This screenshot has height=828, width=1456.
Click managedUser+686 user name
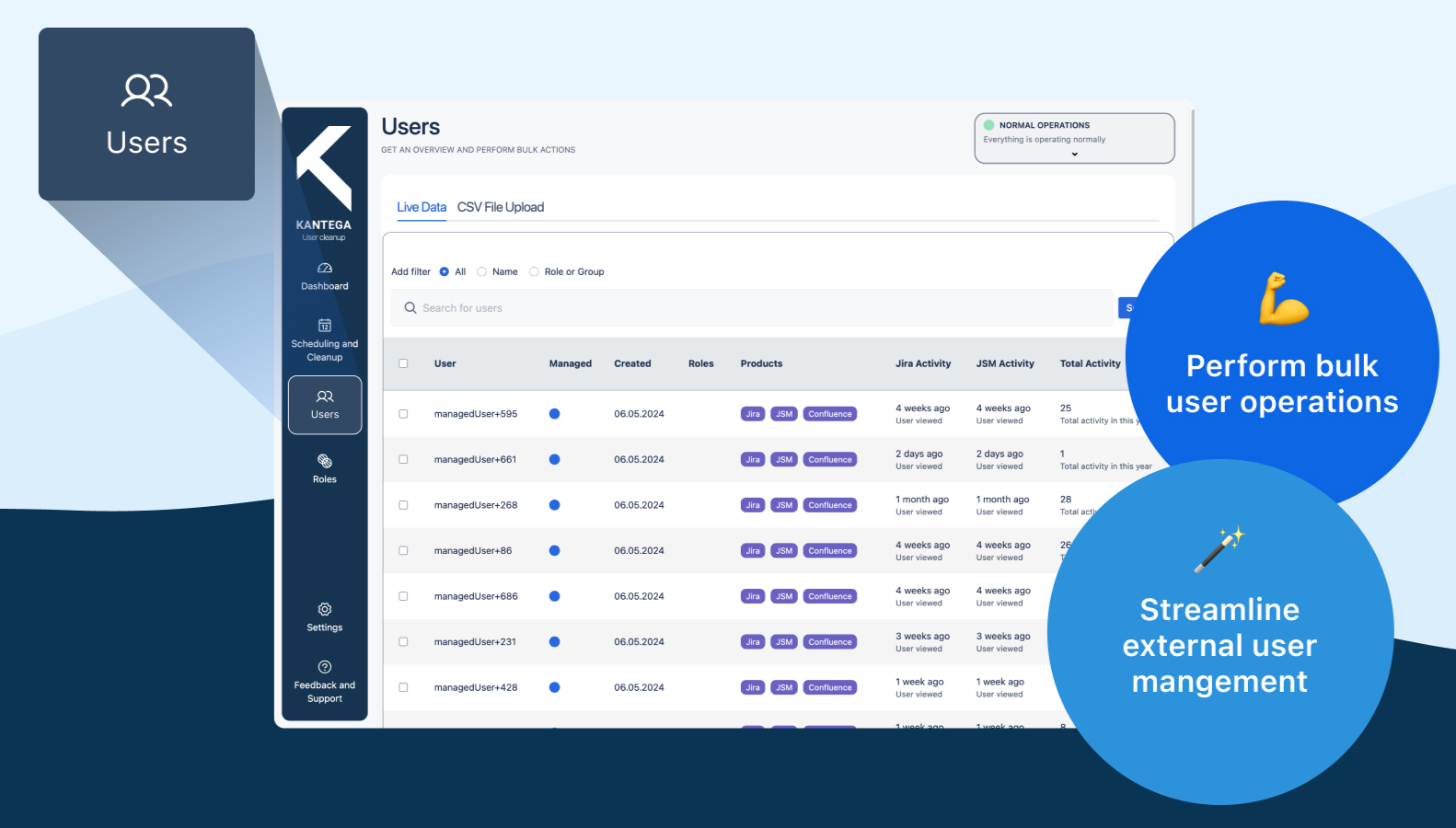[476, 596]
